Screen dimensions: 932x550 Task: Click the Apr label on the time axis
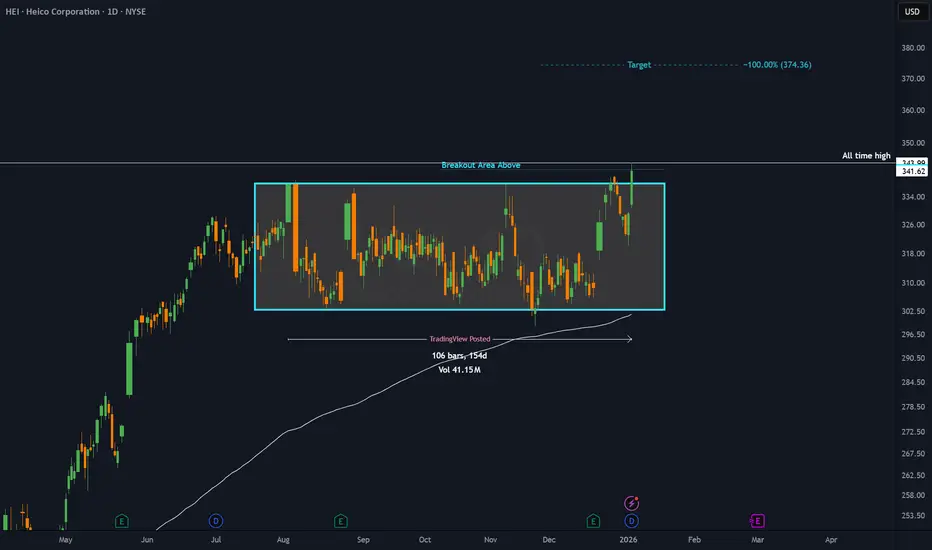(x=831, y=540)
